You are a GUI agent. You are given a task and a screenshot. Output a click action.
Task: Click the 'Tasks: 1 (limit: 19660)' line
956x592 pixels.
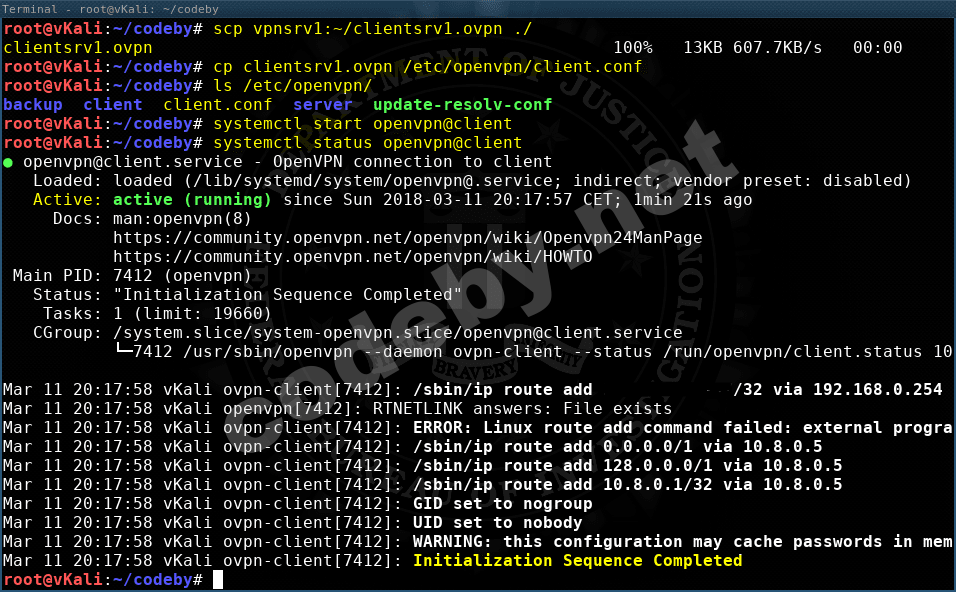pos(157,314)
